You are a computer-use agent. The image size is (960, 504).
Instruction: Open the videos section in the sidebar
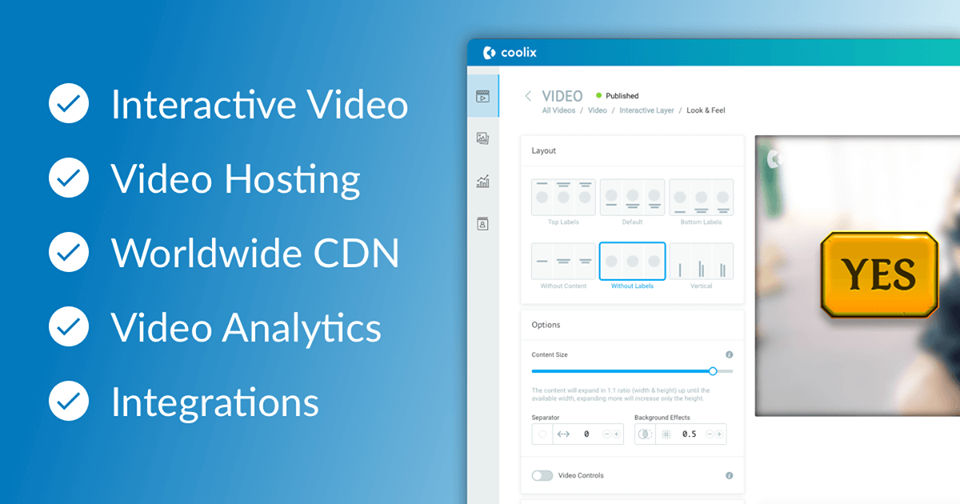(x=482, y=96)
